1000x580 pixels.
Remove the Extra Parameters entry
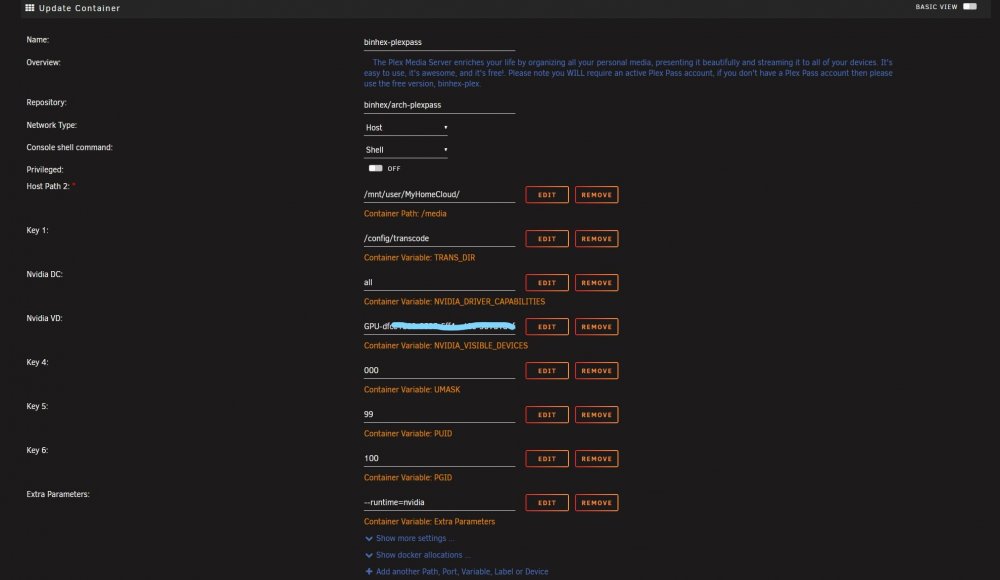coord(596,503)
